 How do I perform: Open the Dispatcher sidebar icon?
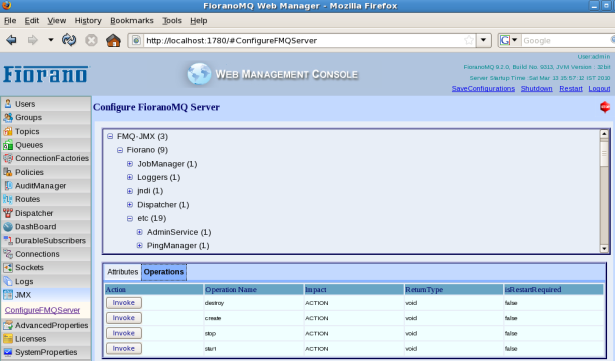(x=8, y=213)
